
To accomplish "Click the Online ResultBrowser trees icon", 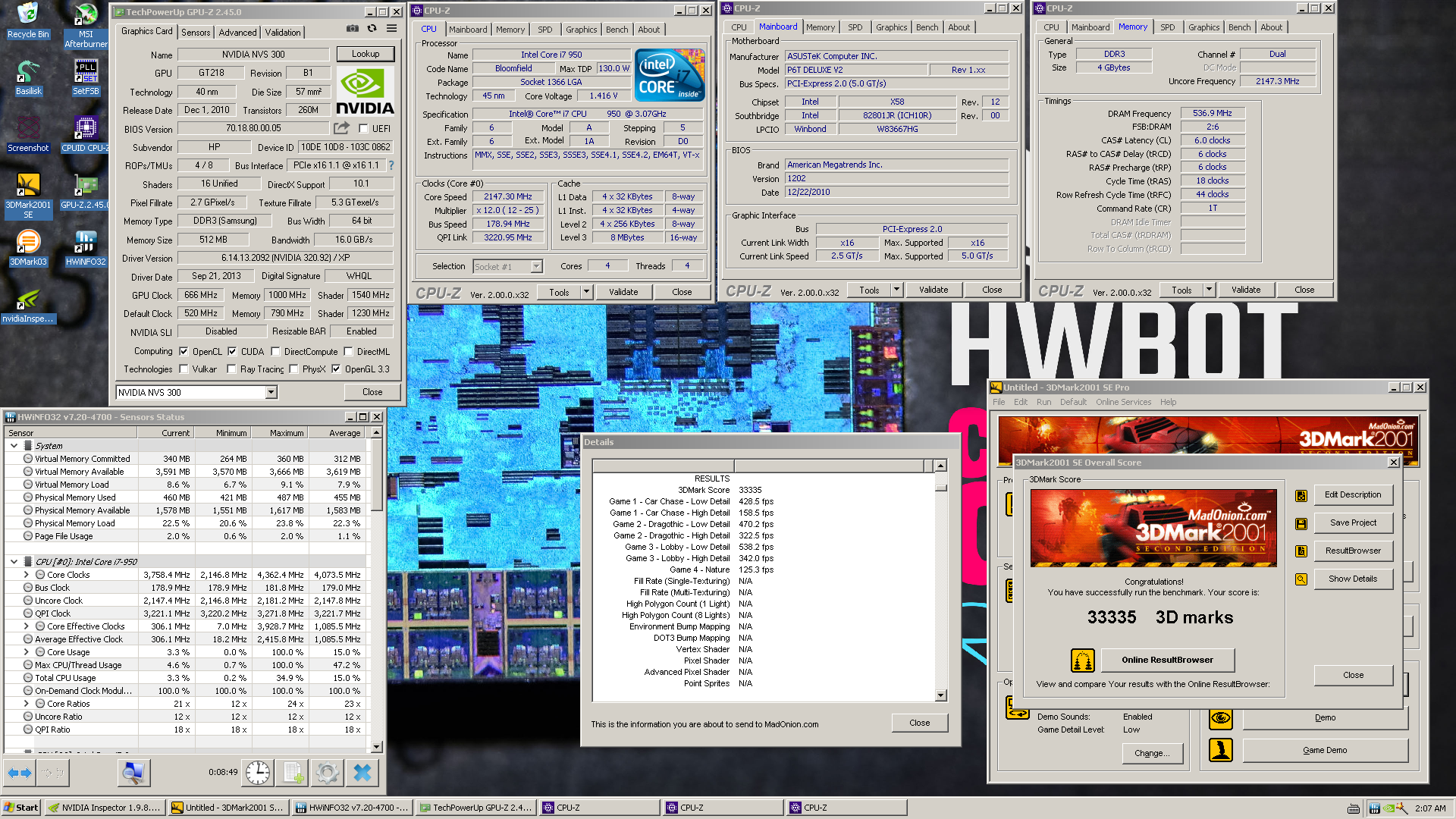I will click(1083, 661).
